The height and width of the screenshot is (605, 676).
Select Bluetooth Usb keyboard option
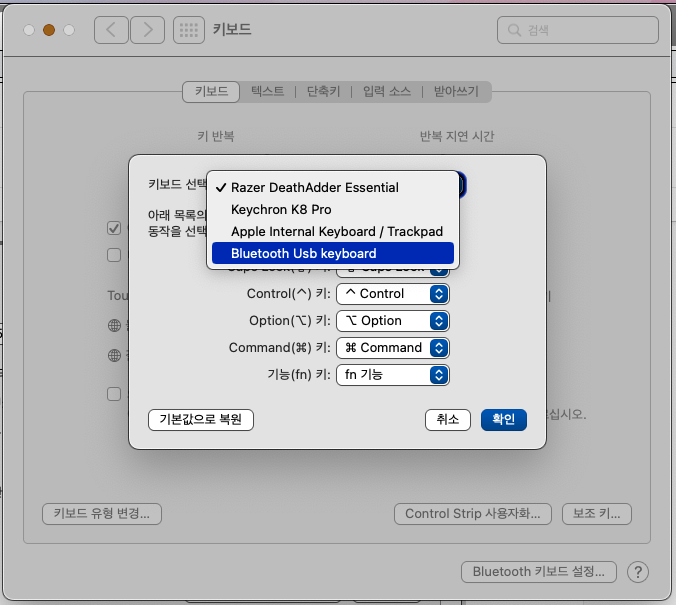point(333,253)
